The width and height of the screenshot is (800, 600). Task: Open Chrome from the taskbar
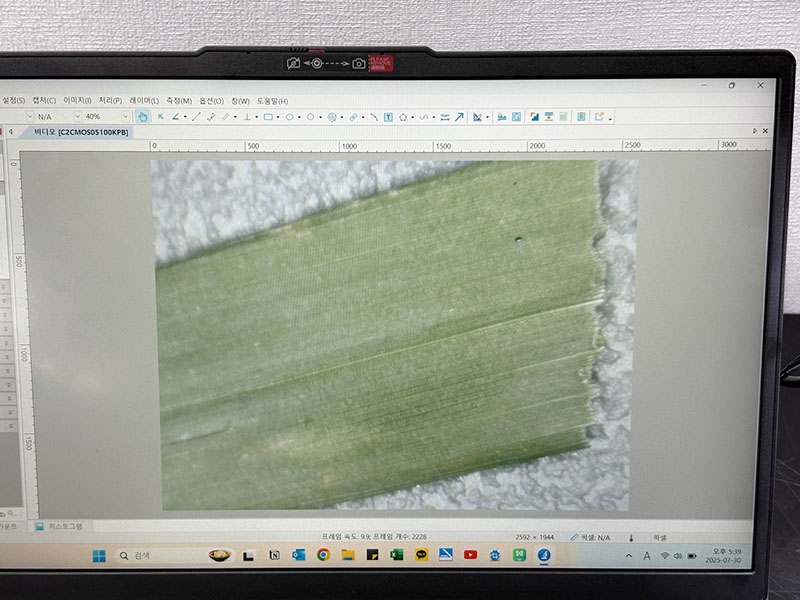tap(323, 555)
